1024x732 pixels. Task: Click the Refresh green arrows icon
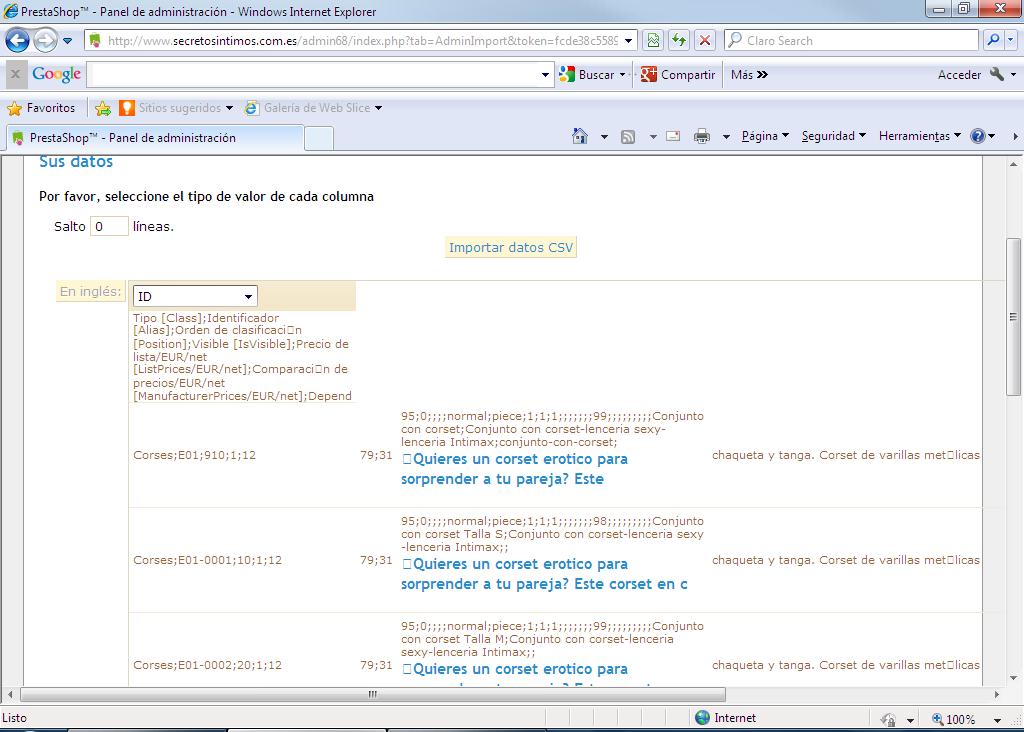pyautogui.click(x=679, y=40)
